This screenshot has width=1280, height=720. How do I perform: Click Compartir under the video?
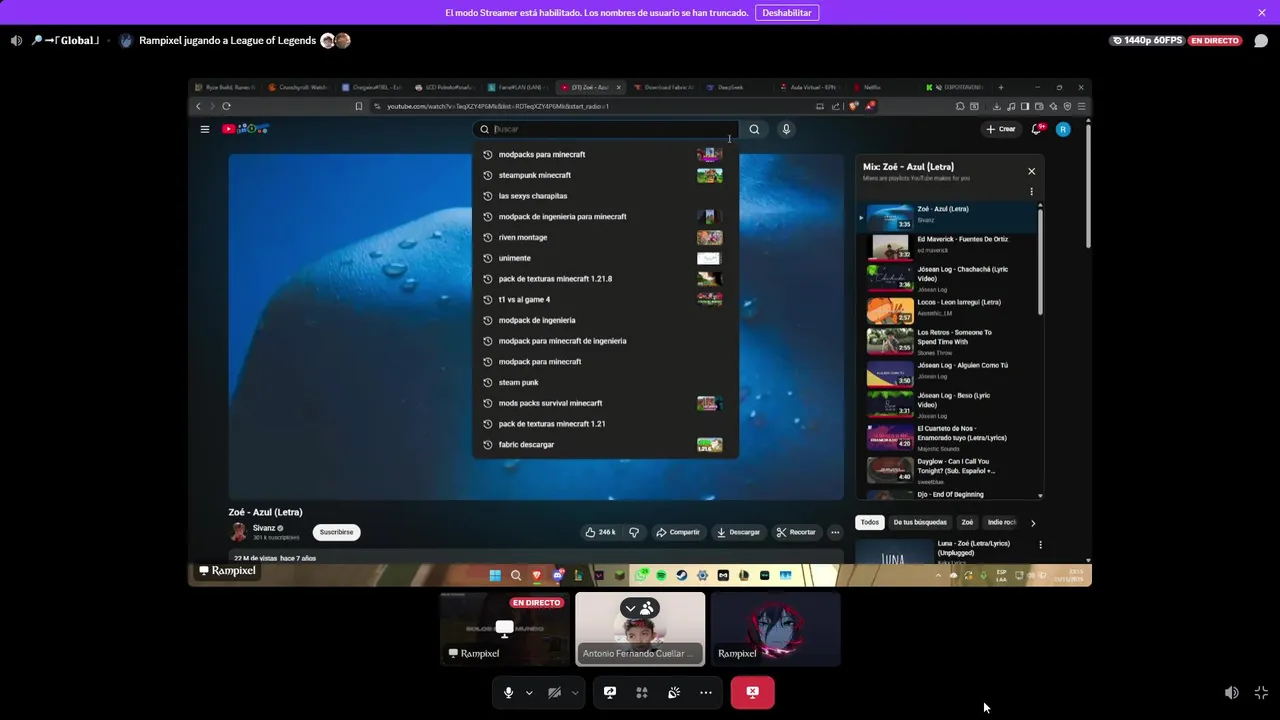(x=678, y=532)
